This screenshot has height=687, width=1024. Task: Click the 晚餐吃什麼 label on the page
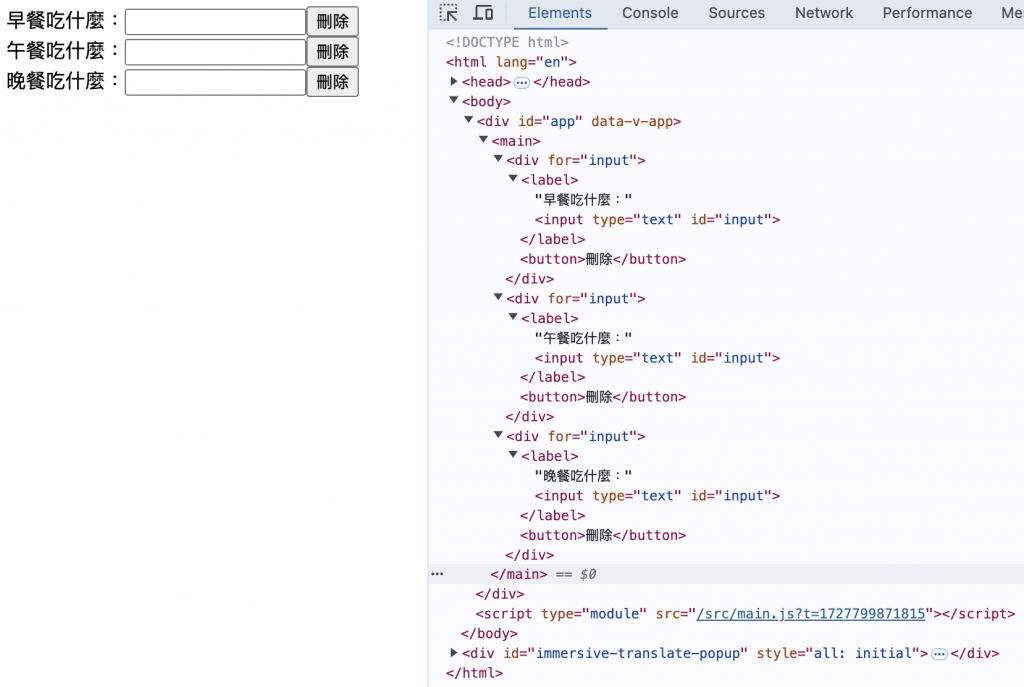point(63,81)
